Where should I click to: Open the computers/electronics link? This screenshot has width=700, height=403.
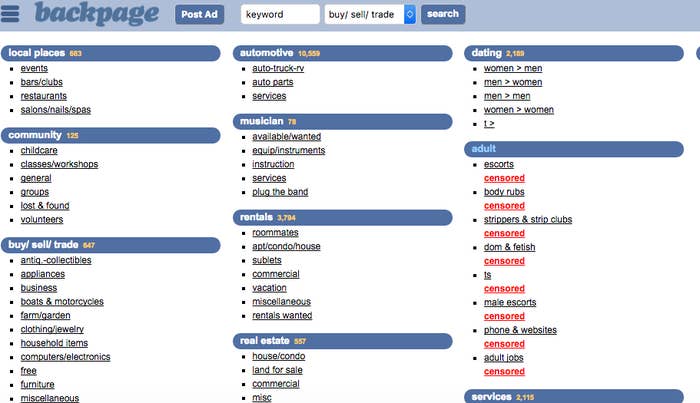65,357
